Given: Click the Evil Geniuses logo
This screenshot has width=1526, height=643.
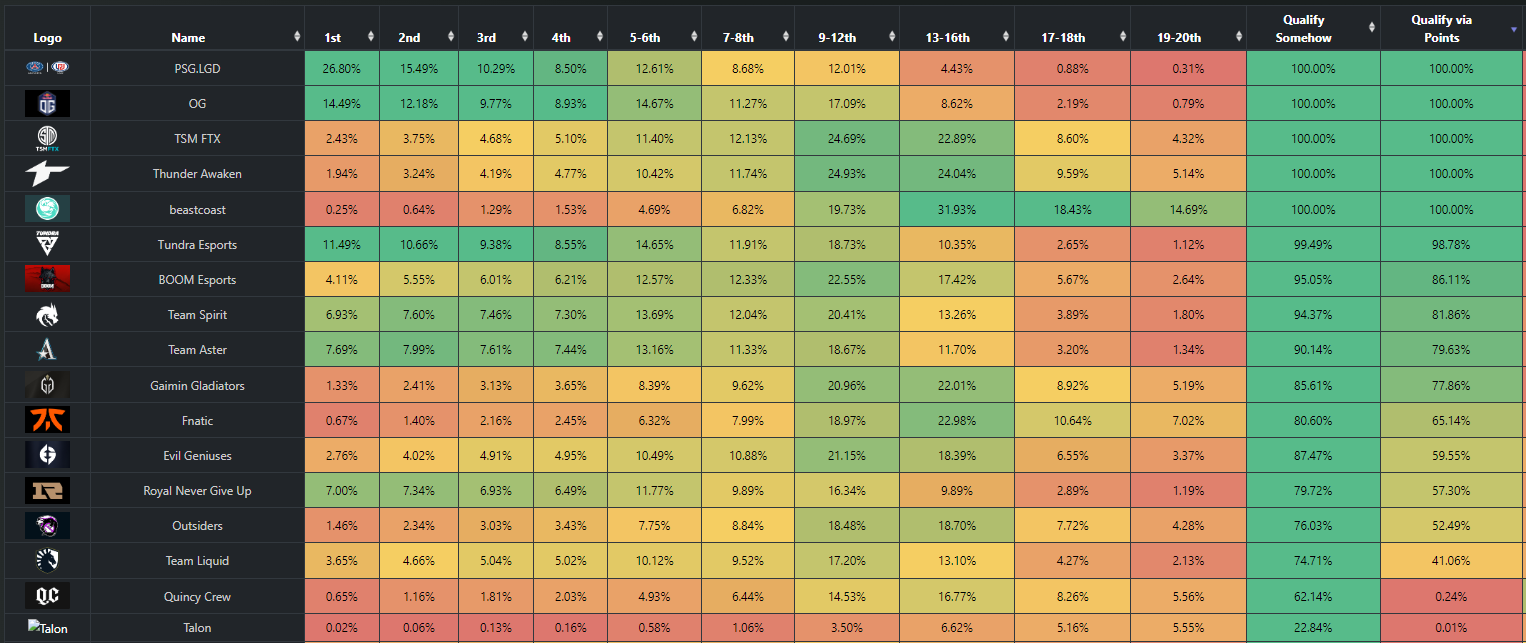Looking at the screenshot, I should (47, 455).
